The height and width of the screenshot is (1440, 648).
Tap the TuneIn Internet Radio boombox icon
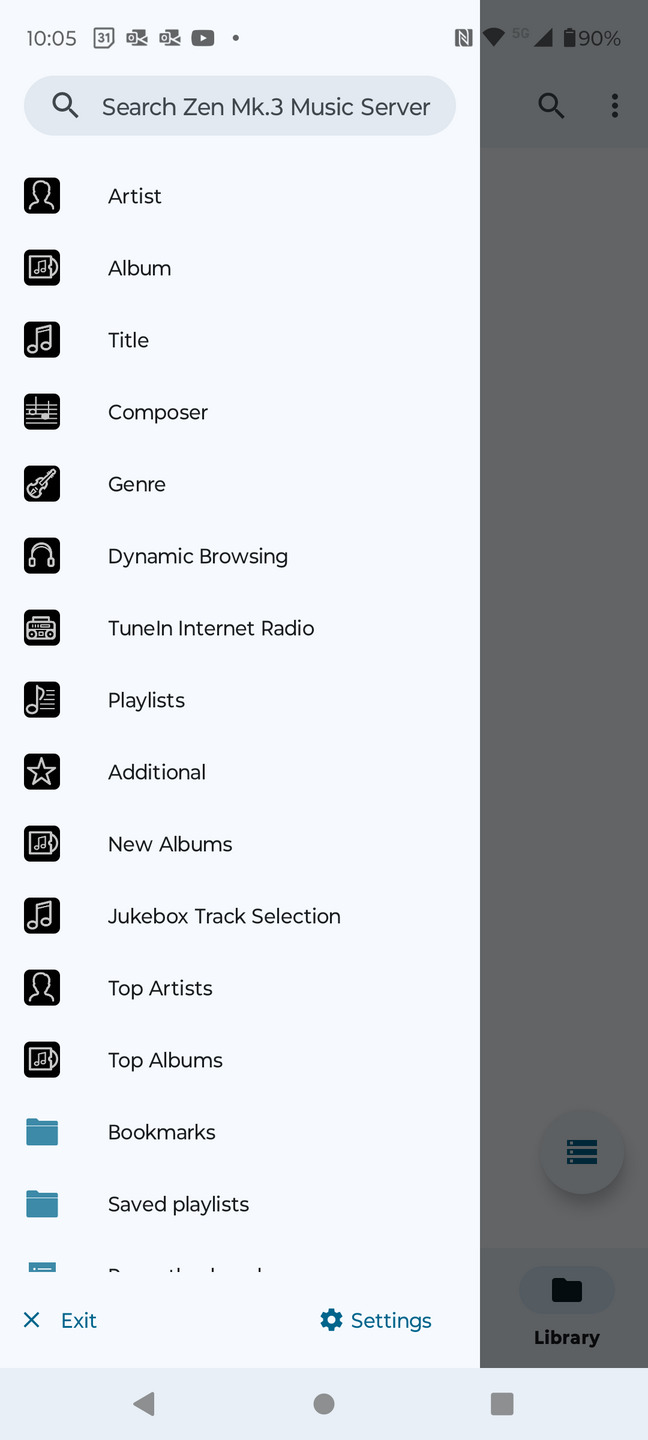[x=42, y=628]
